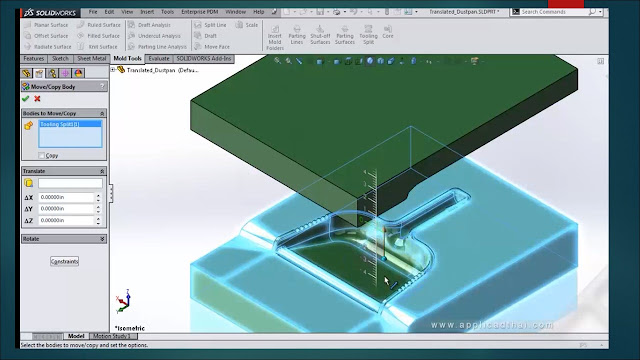Click Knit Surface tool
The height and width of the screenshot is (360, 640).
coord(98,47)
